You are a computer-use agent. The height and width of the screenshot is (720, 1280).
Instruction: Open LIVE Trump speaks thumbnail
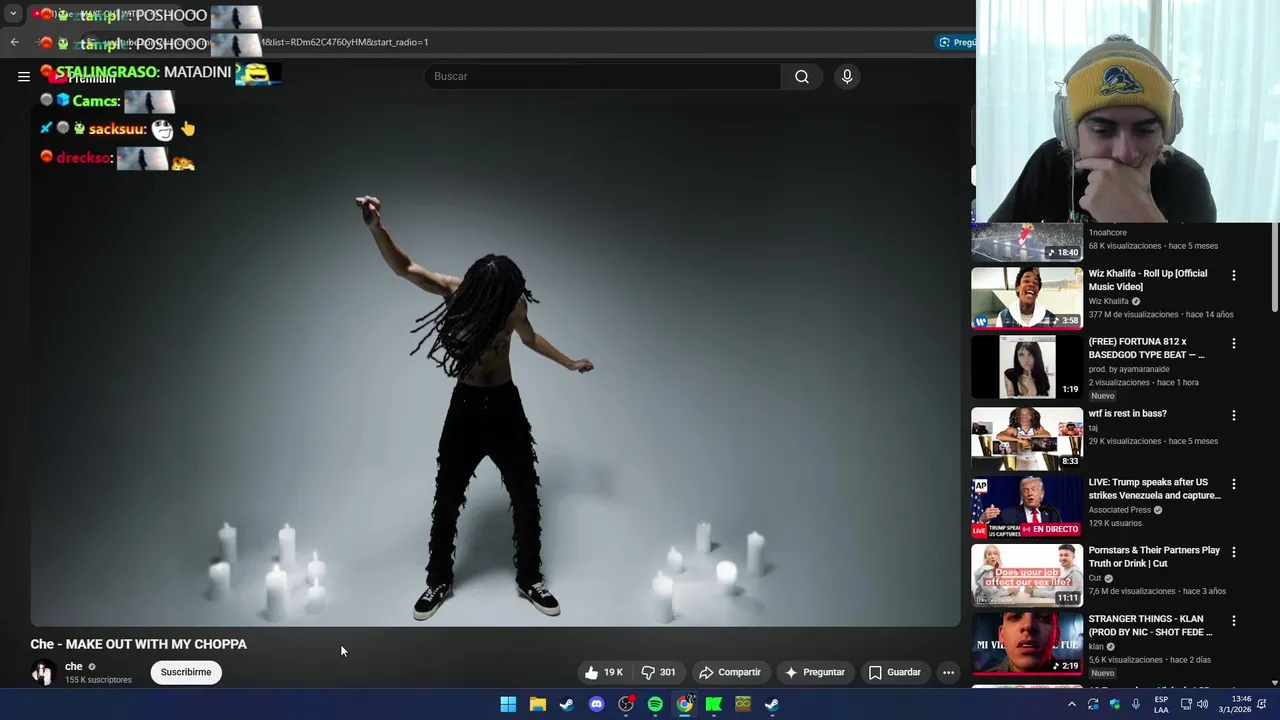[1027, 507]
